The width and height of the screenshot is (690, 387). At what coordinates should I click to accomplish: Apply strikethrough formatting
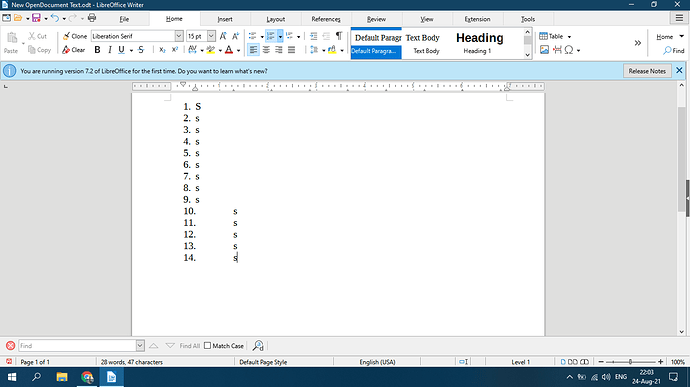[x=141, y=50]
